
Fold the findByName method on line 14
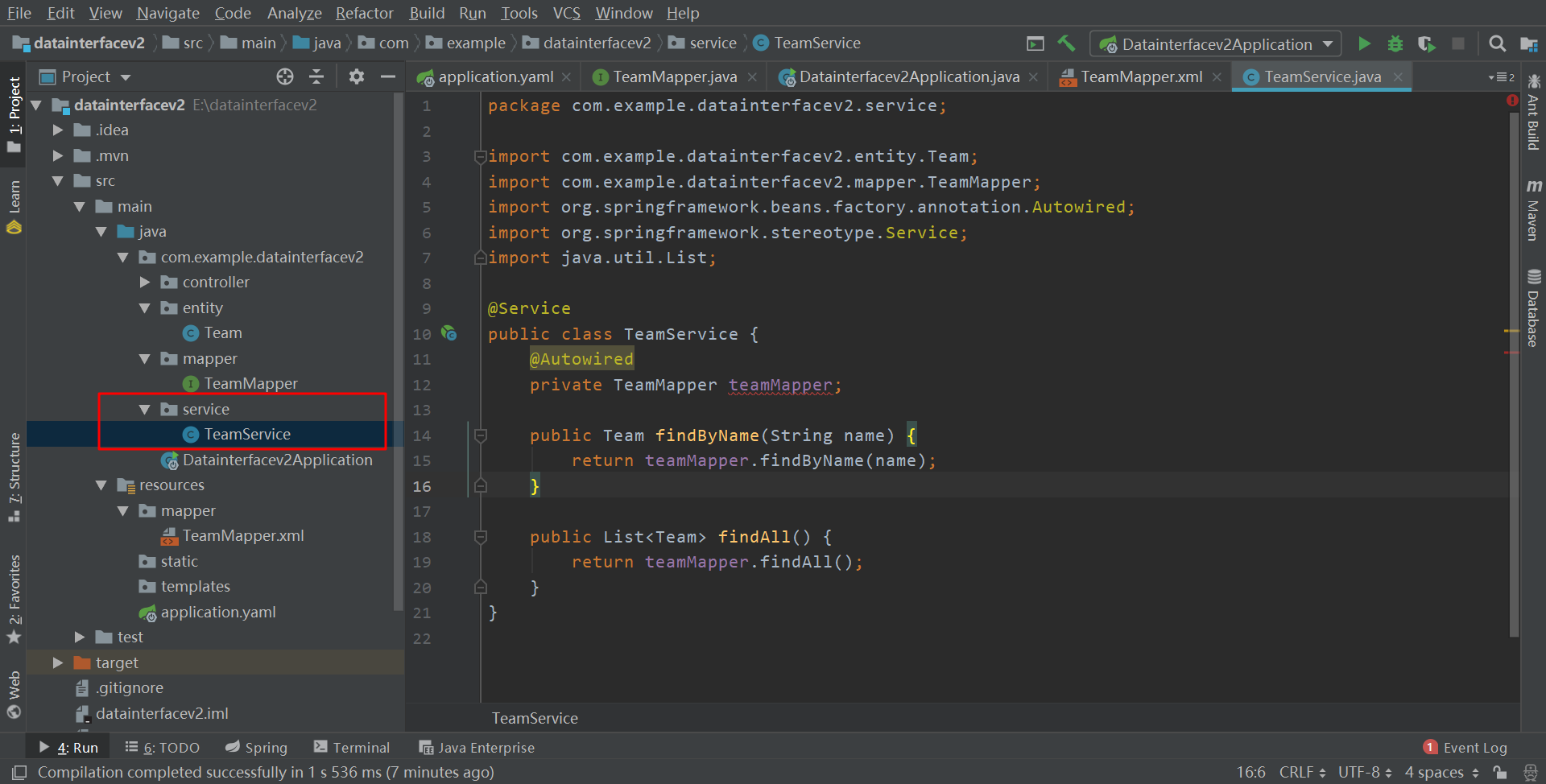481,435
